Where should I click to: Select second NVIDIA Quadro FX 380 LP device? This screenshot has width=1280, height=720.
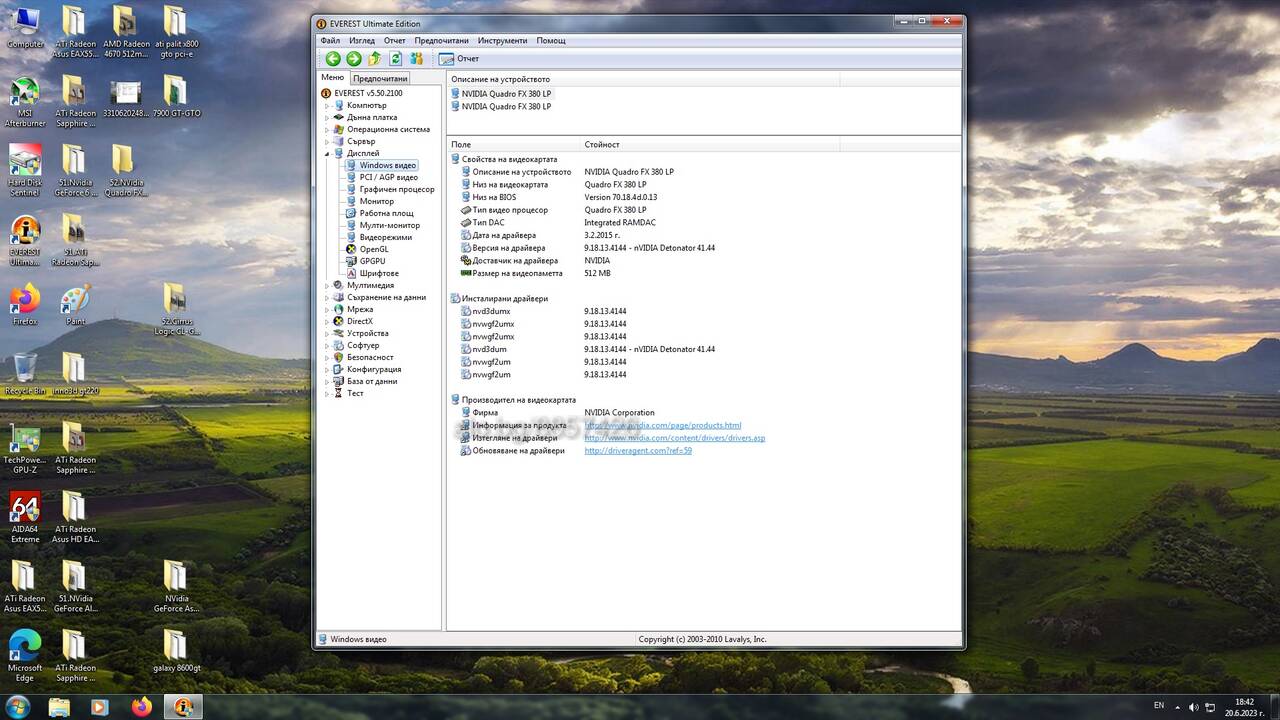point(506,106)
